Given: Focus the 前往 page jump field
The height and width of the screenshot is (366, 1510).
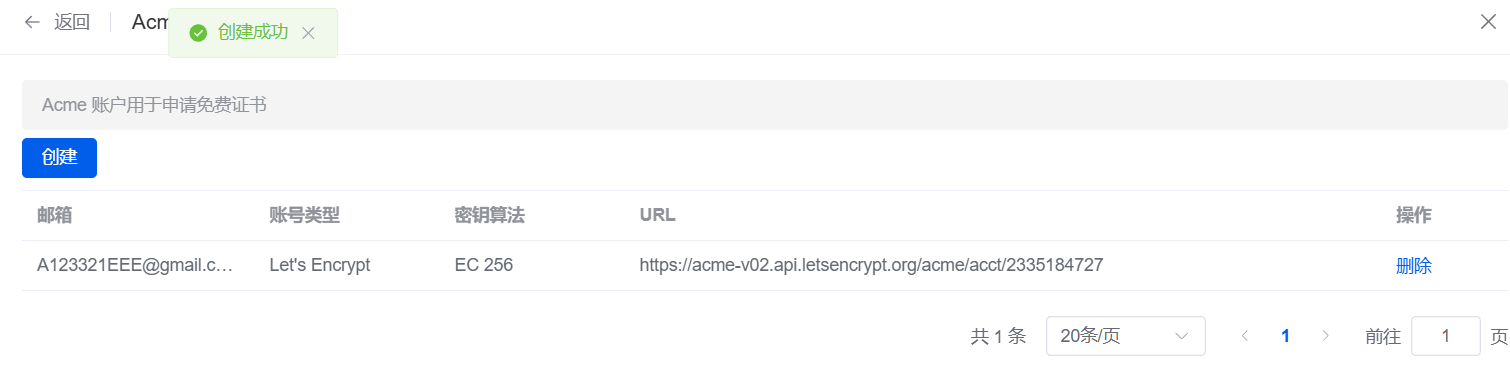Looking at the screenshot, I should click(1446, 336).
